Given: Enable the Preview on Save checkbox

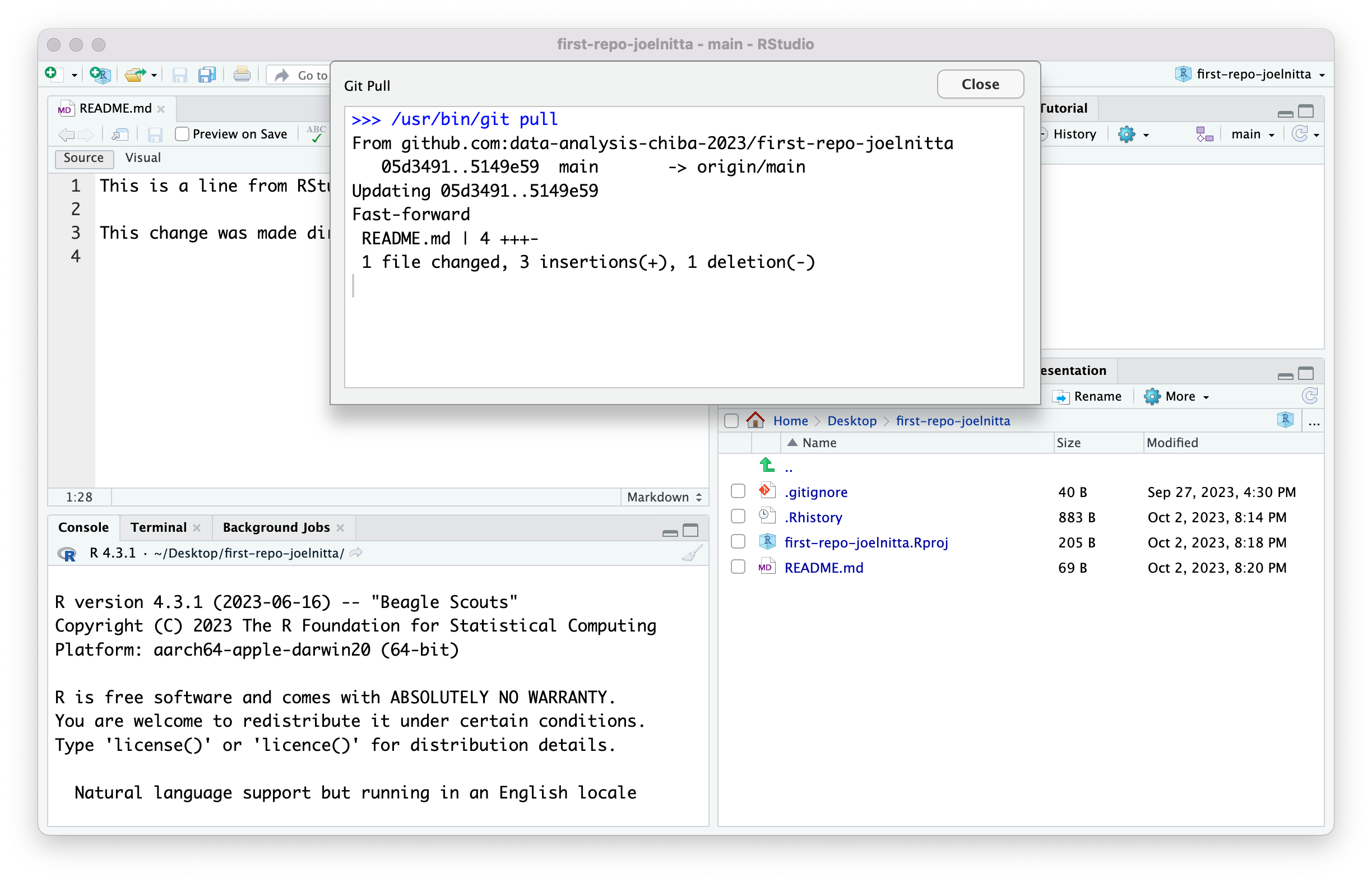Looking at the screenshot, I should click(182, 134).
